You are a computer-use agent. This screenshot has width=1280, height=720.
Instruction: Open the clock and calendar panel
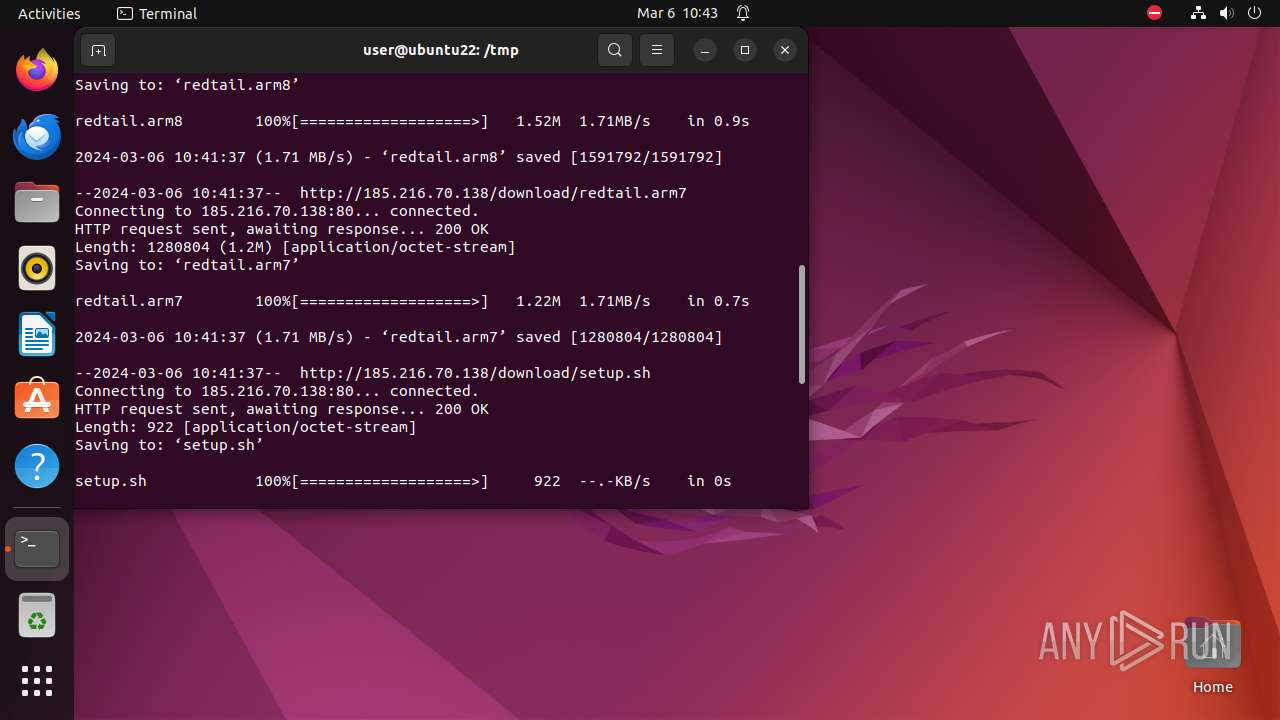pyautogui.click(x=678, y=13)
